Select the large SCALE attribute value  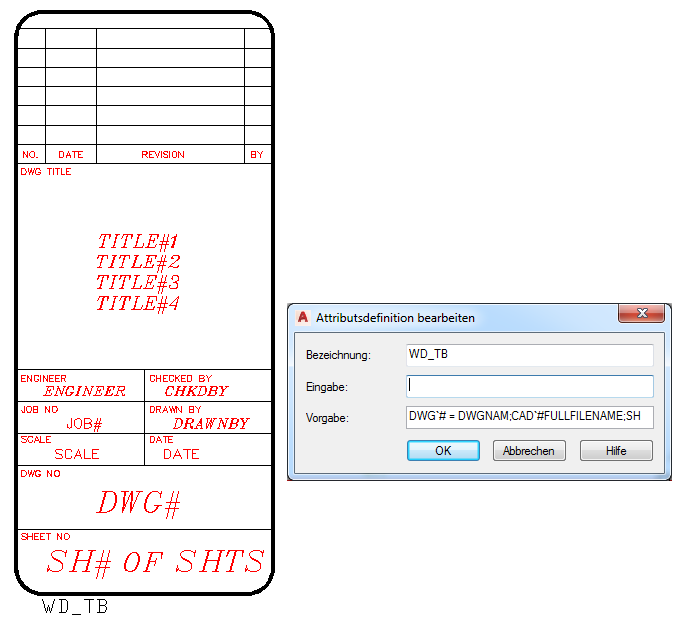(x=77, y=454)
